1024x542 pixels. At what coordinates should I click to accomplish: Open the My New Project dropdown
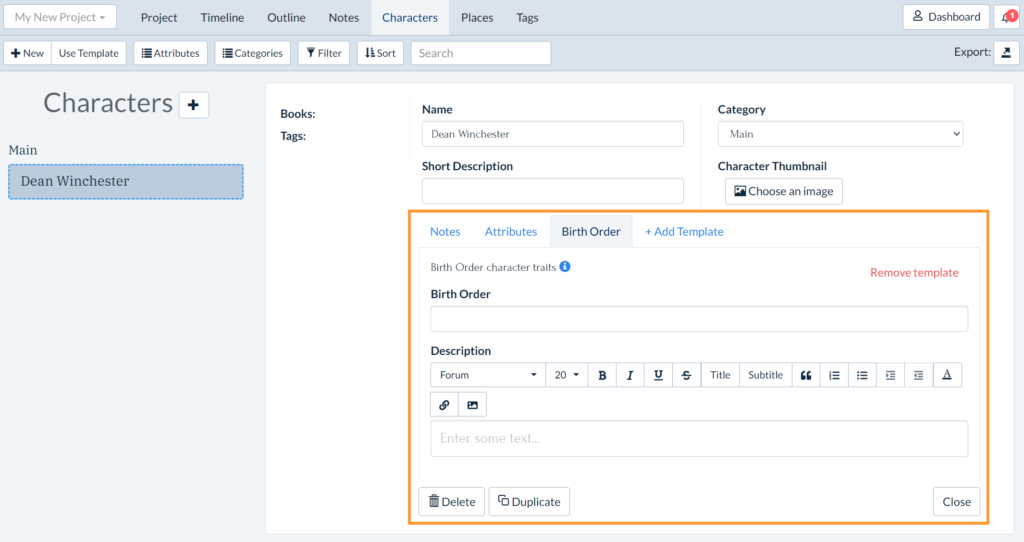click(60, 17)
